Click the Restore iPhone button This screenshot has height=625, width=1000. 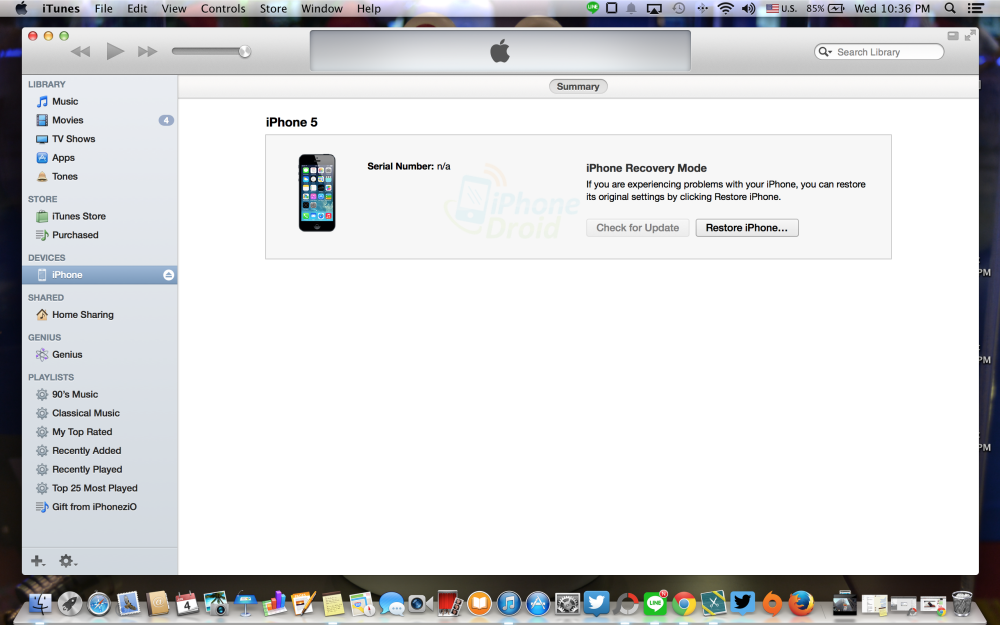point(746,228)
